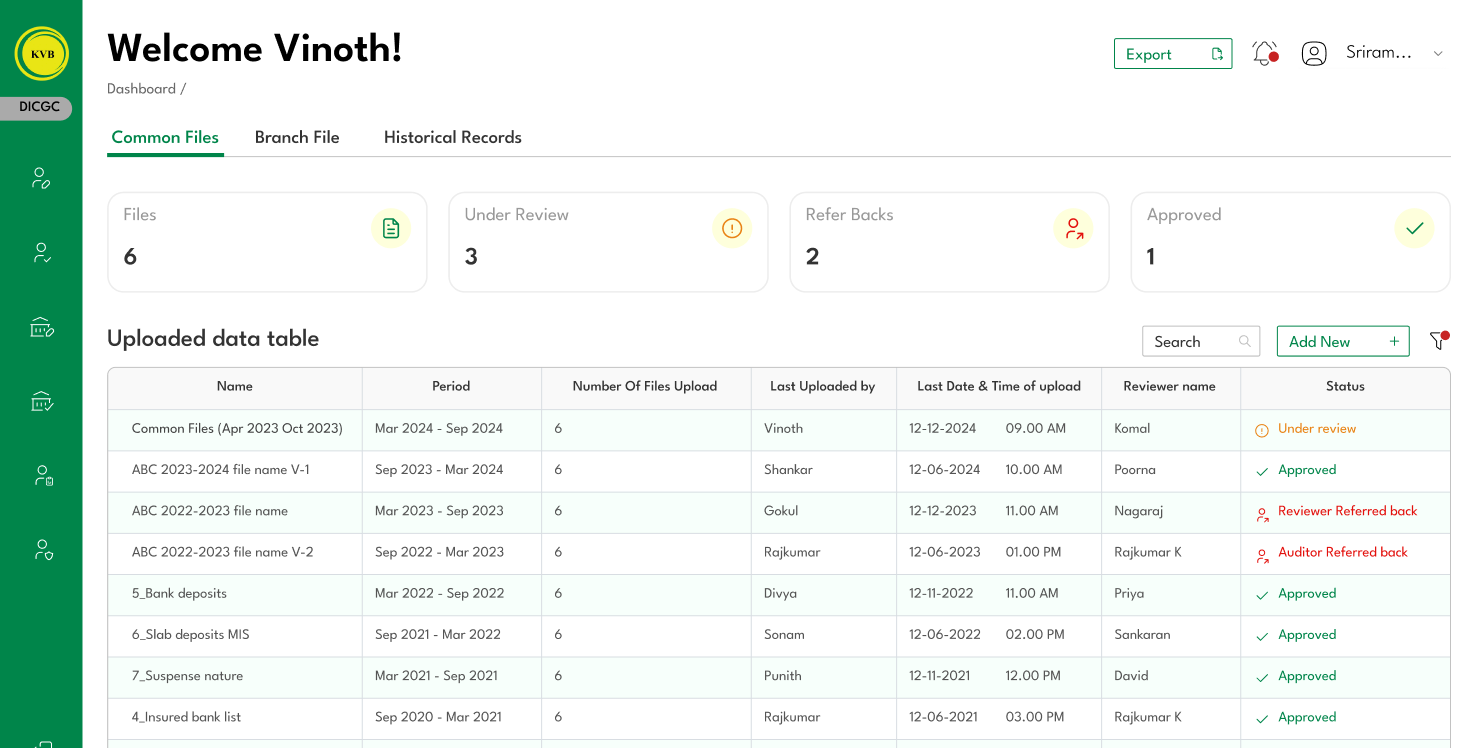This screenshot has height=748, width=1484.
Task: Follow the Dashboard breadcrumb link
Action: click(141, 89)
